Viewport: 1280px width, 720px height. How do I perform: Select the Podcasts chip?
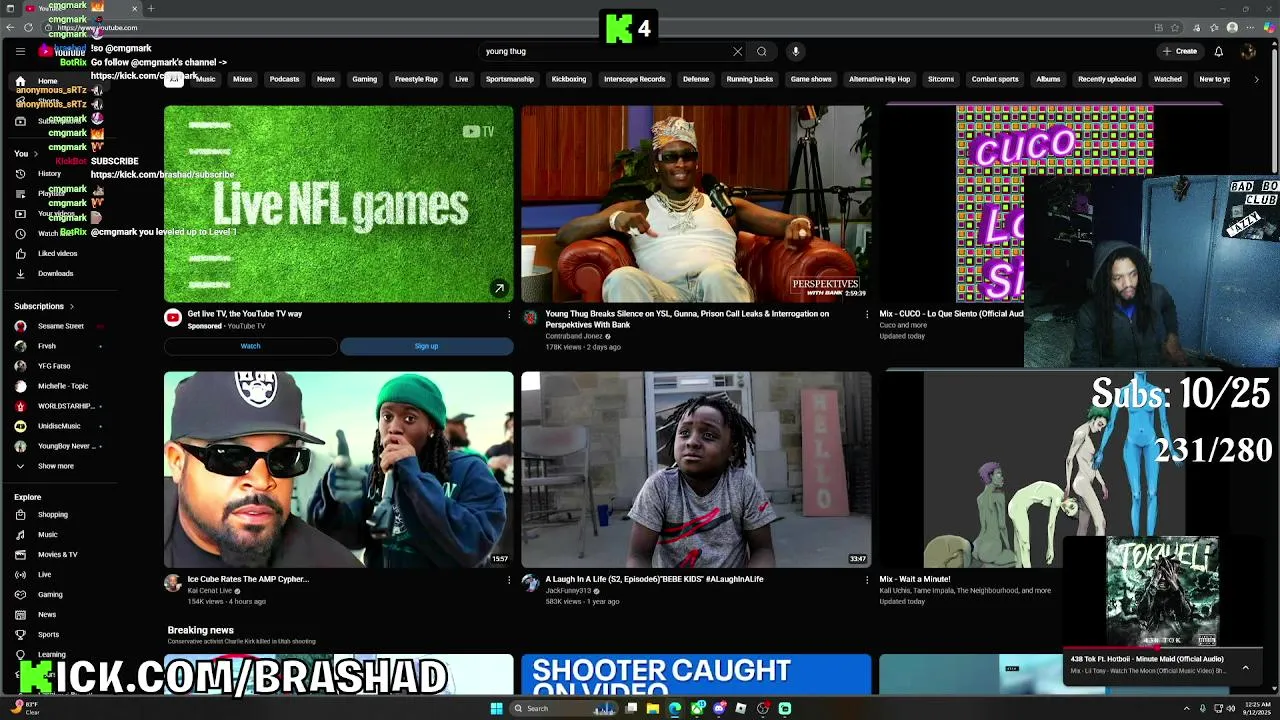[x=284, y=79]
